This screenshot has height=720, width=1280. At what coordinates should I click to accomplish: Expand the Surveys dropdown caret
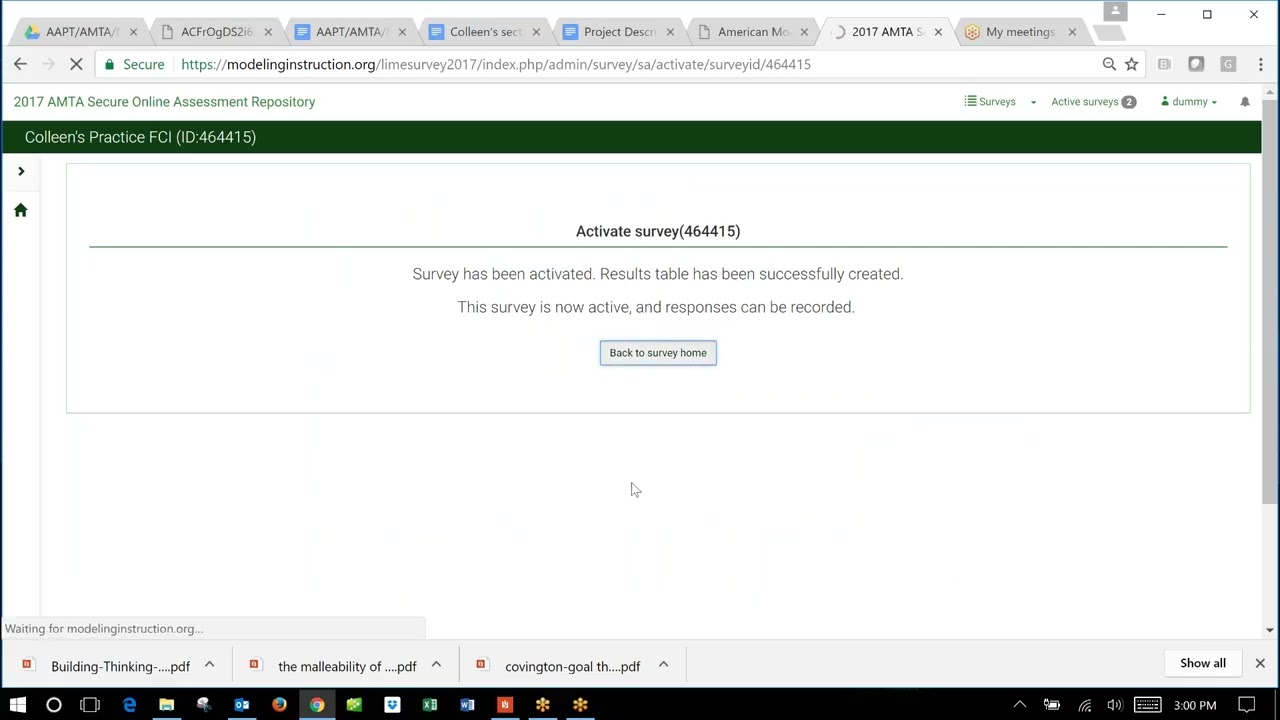click(1033, 102)
